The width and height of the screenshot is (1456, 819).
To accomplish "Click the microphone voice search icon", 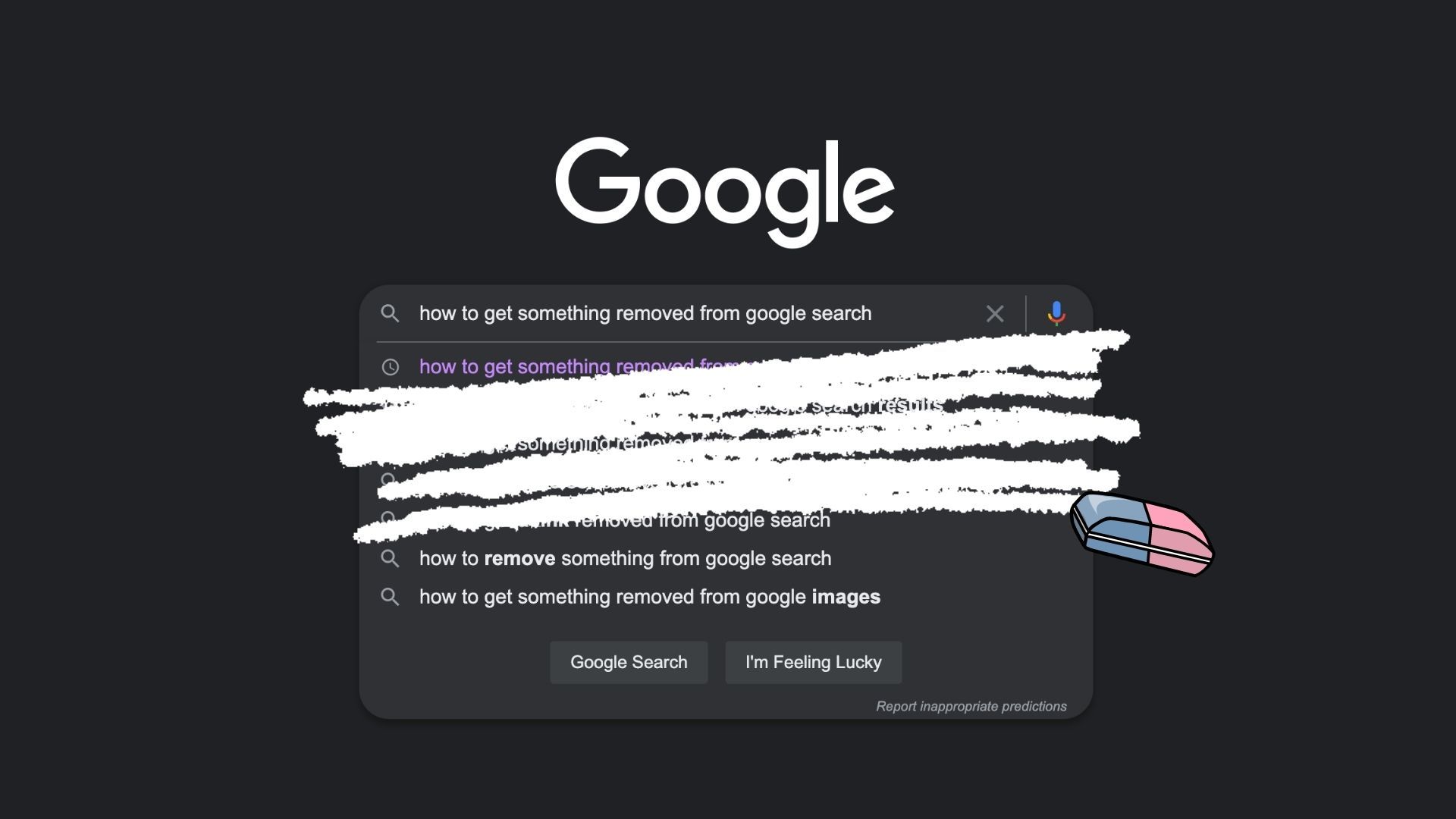I will point(1056,313).
